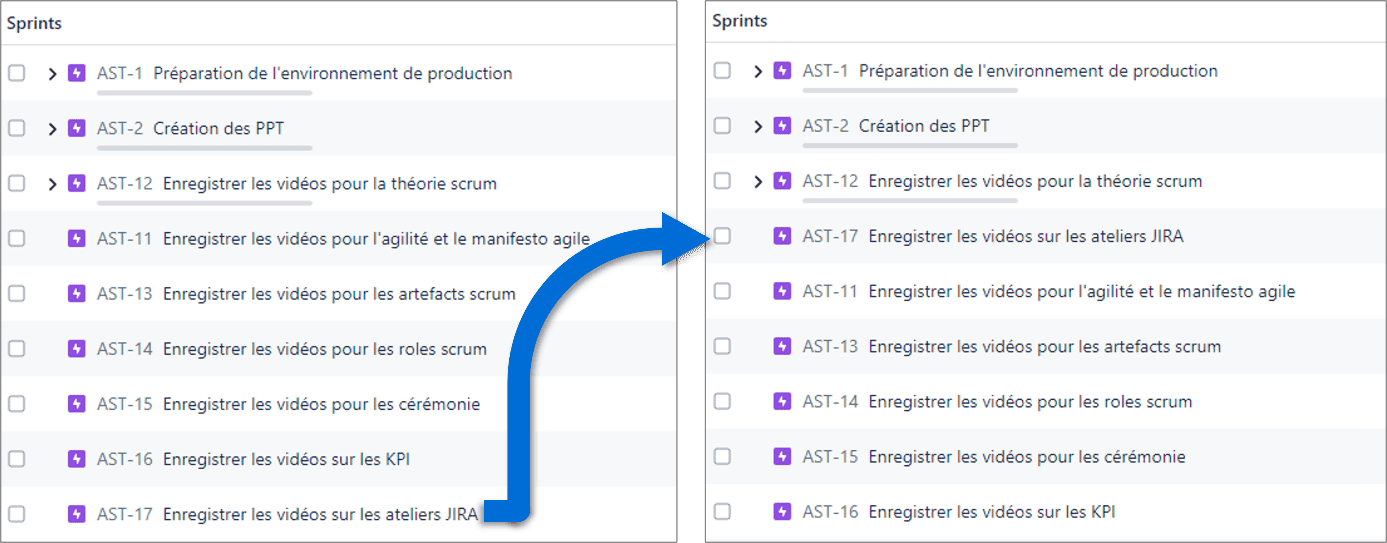Expand AST-12 scrum theory epic in right panel
The width and height of the screenshot is (1387, 543).
click(x=758, y=182)
